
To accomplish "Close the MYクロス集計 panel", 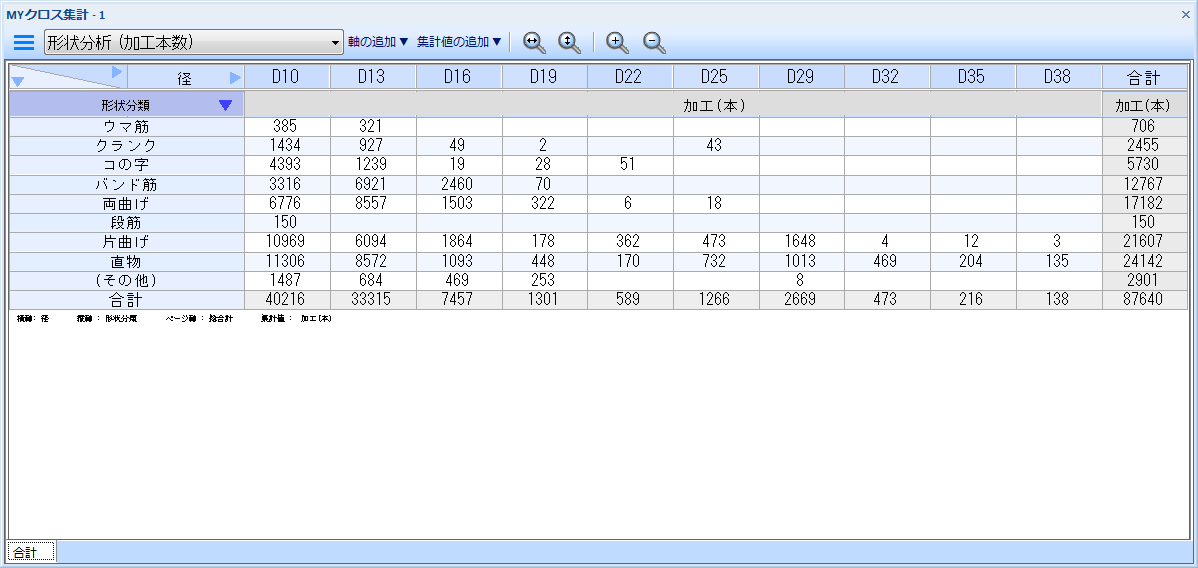I will click(x=1186, y=15).
